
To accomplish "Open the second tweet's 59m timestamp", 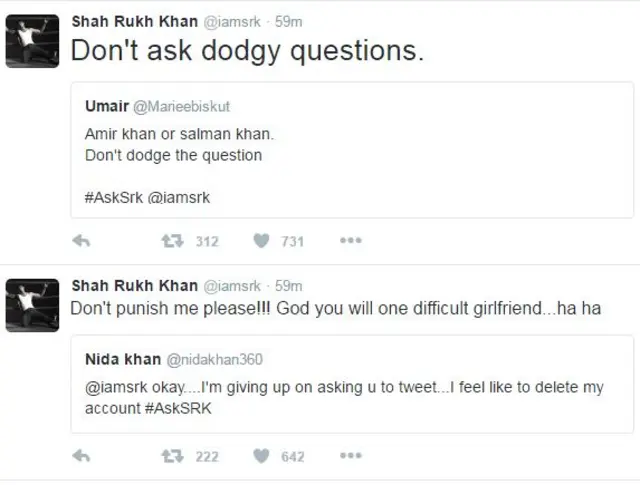I will [288, 286].
